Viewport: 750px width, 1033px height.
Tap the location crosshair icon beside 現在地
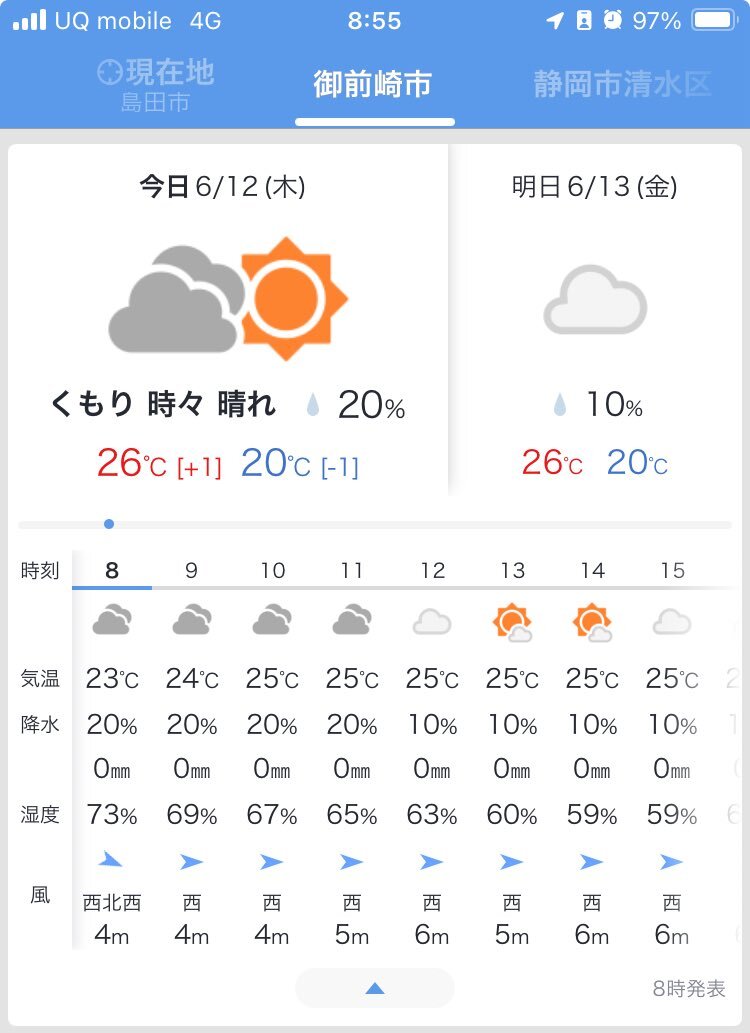click(x=109, y=72)
